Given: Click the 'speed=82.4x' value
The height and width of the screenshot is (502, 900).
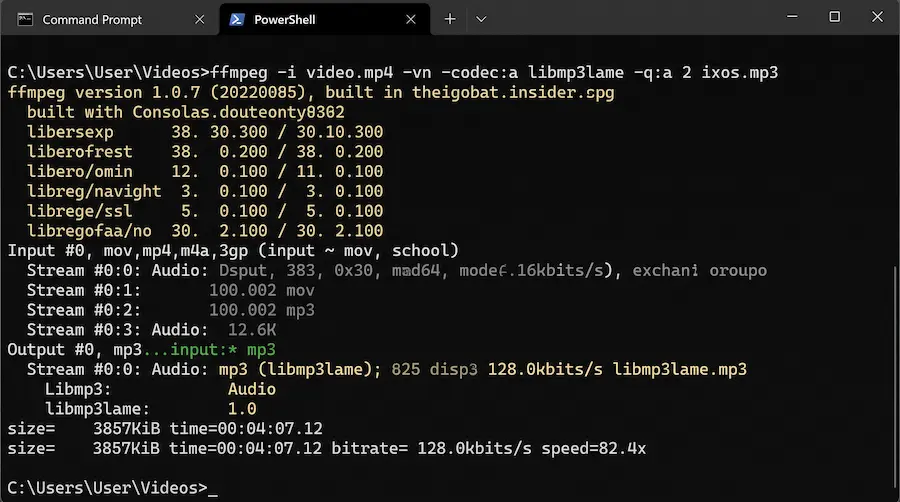Looking at the screenshot, I should click(593, 449).
